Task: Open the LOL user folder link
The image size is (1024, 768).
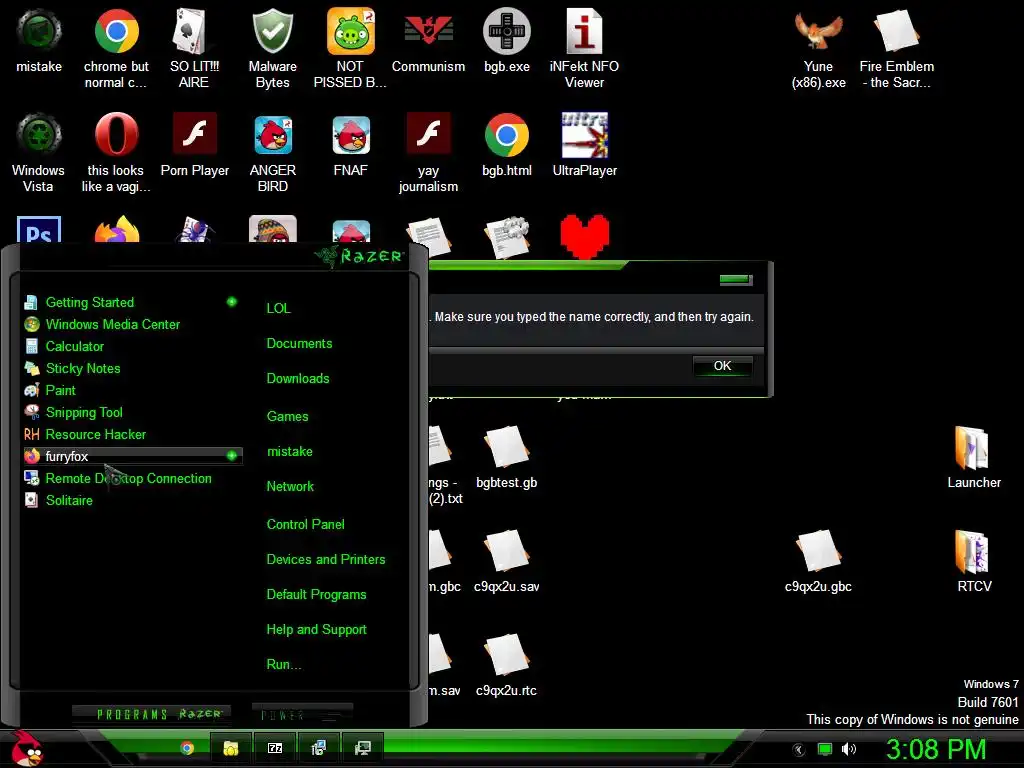Action: click(278, 308)
